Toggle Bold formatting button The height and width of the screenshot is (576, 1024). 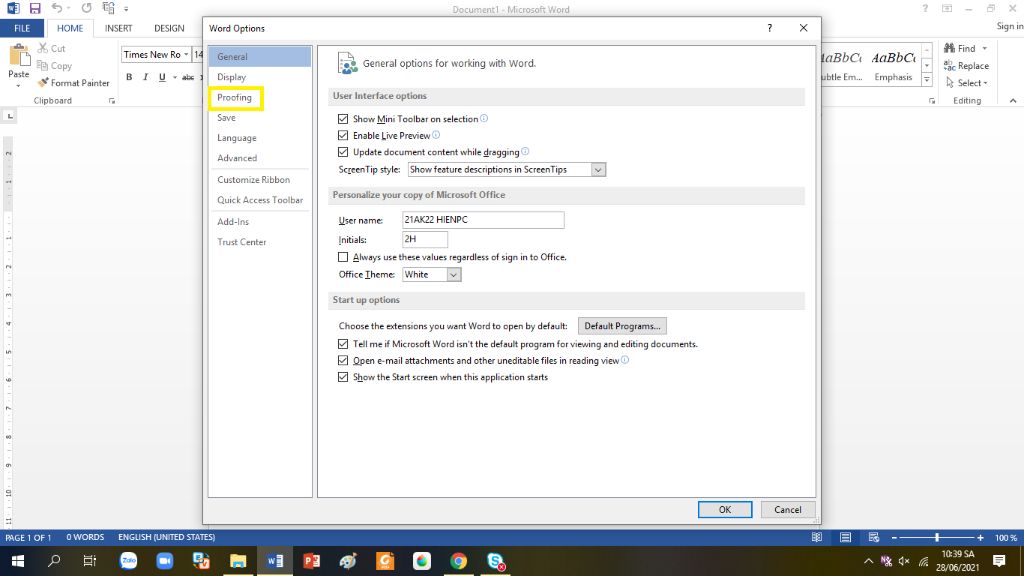129,77
